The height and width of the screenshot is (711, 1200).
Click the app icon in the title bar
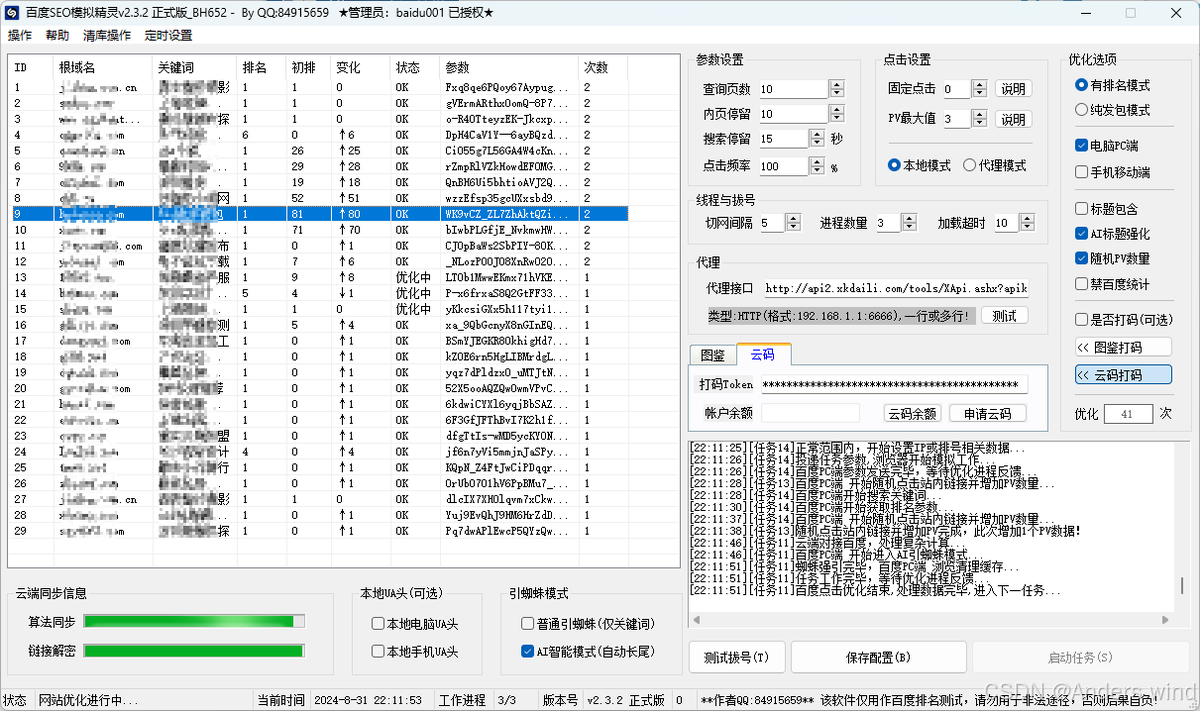[x=14, y=13]
